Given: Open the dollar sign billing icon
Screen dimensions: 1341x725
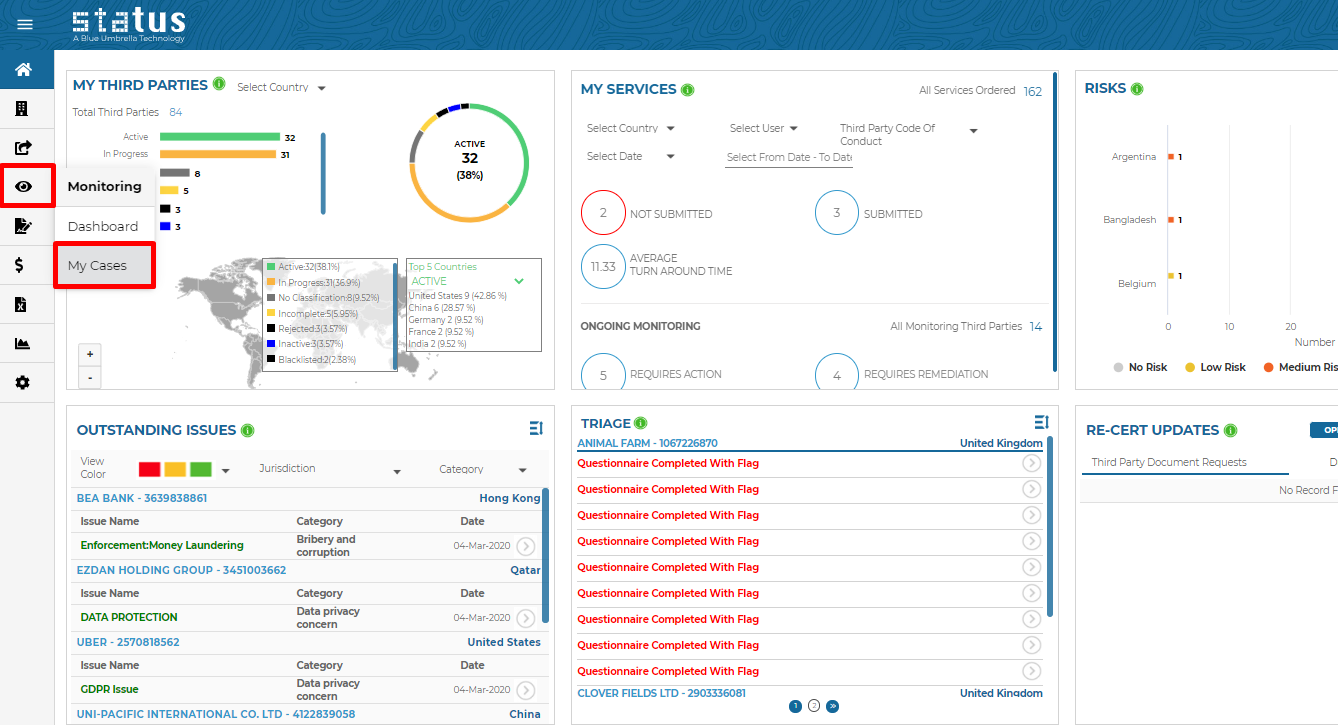Looking at the screenshot, I should pos(22,265).
